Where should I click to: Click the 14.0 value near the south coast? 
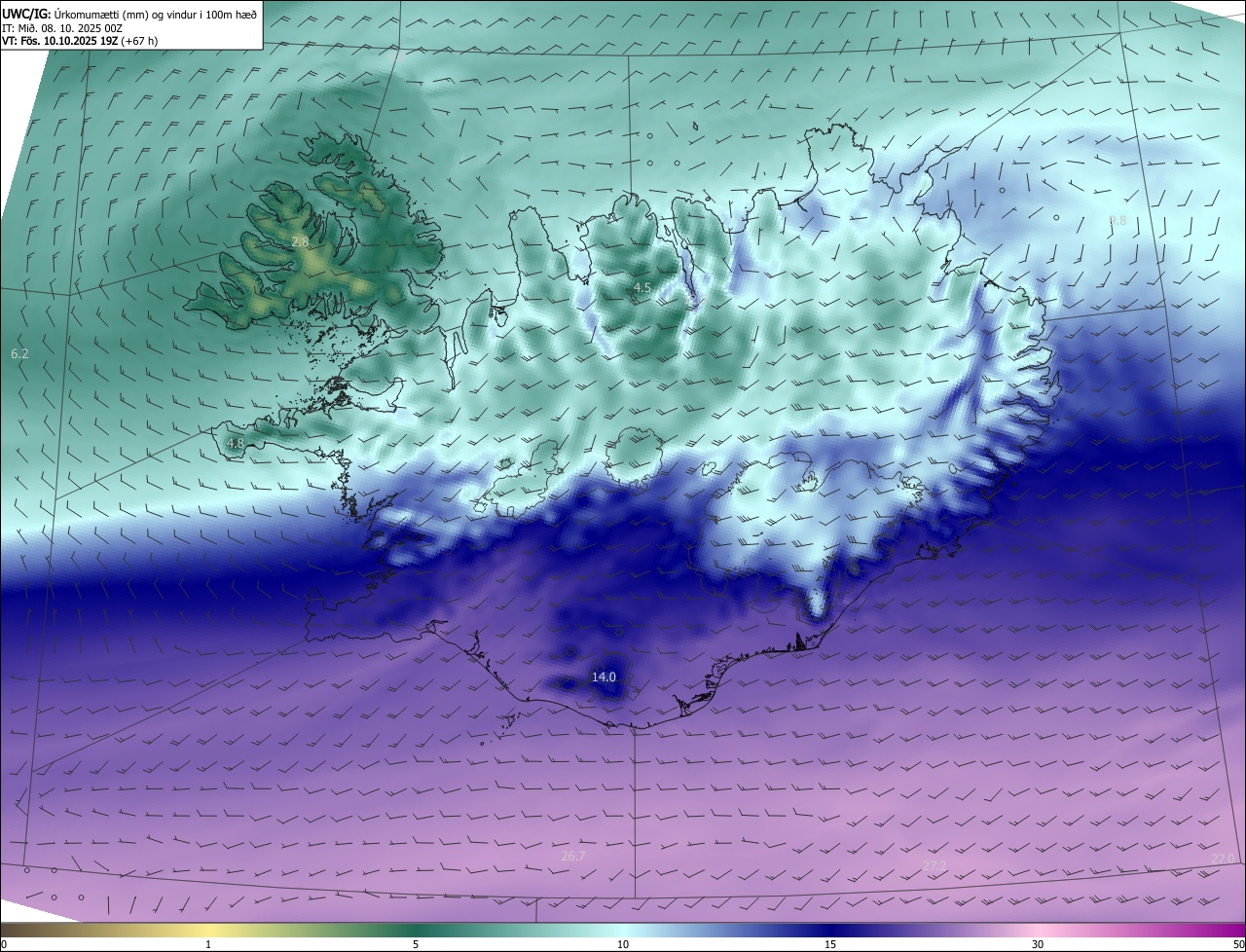604,677
